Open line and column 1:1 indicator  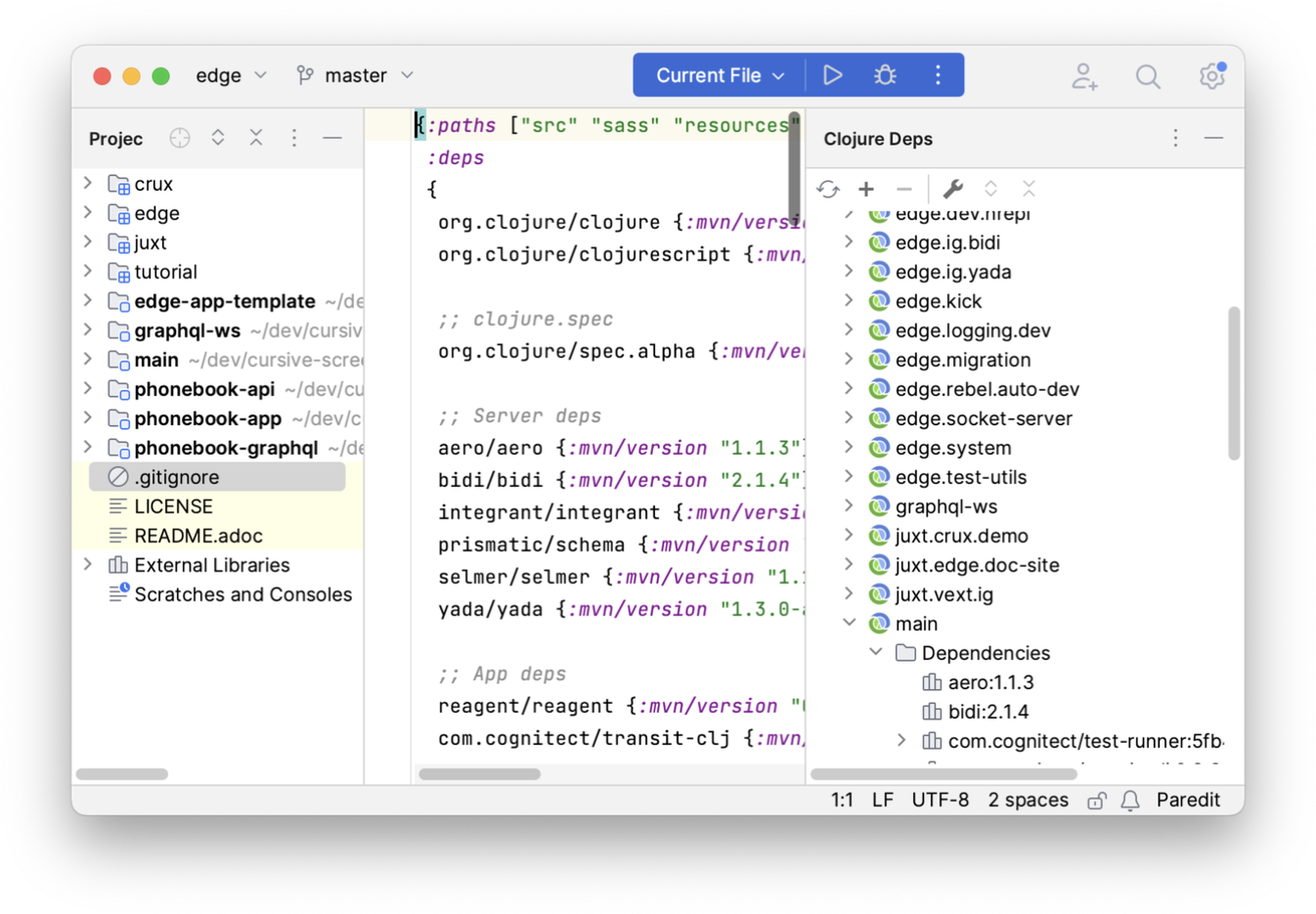pos(842,800)
